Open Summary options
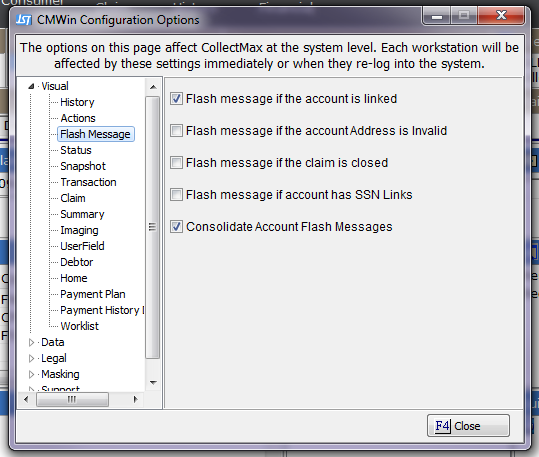Image resolution: width=539 pixels, height=457 pixels. [x=82, y=214]
